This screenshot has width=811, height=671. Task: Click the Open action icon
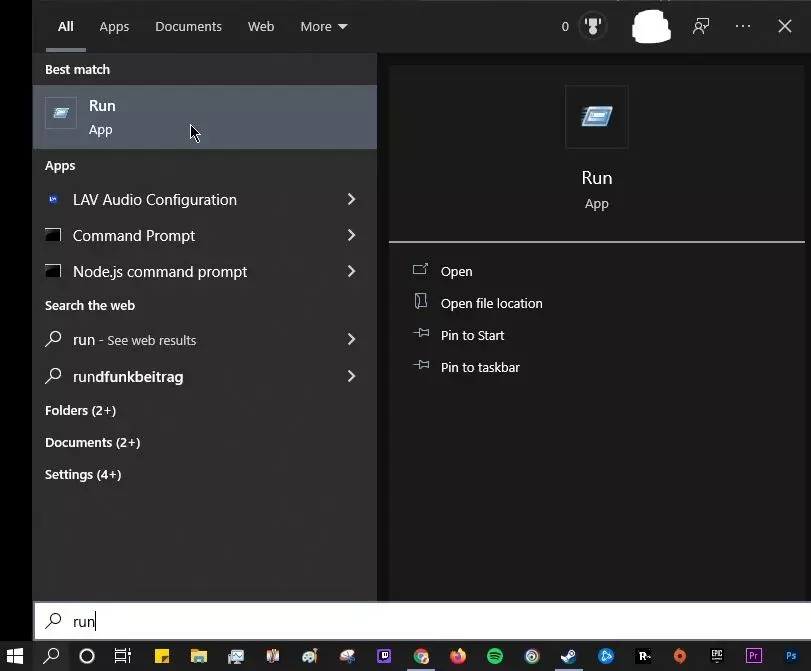click(420, 269)
